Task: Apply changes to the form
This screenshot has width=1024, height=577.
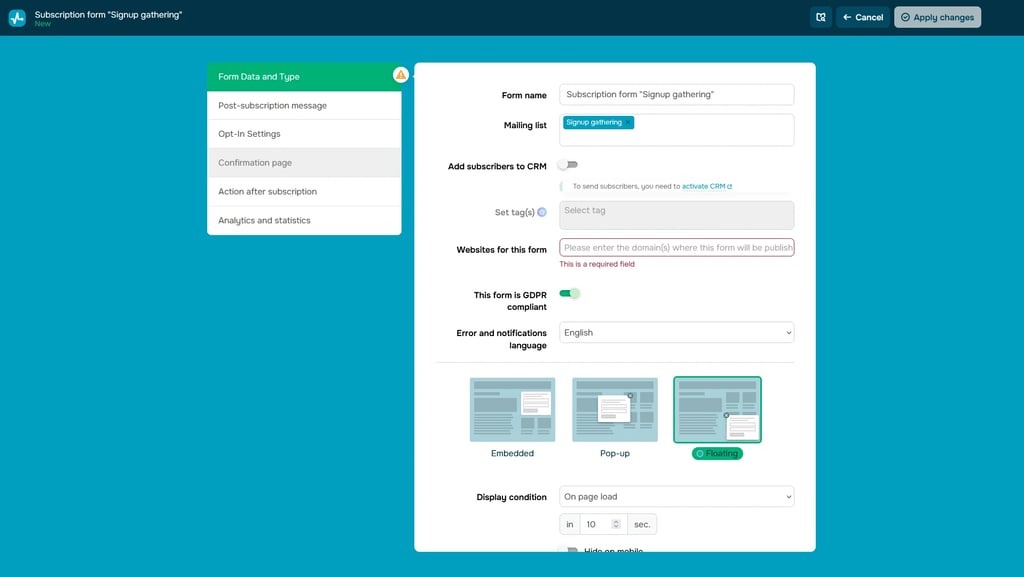Action: 937,18
